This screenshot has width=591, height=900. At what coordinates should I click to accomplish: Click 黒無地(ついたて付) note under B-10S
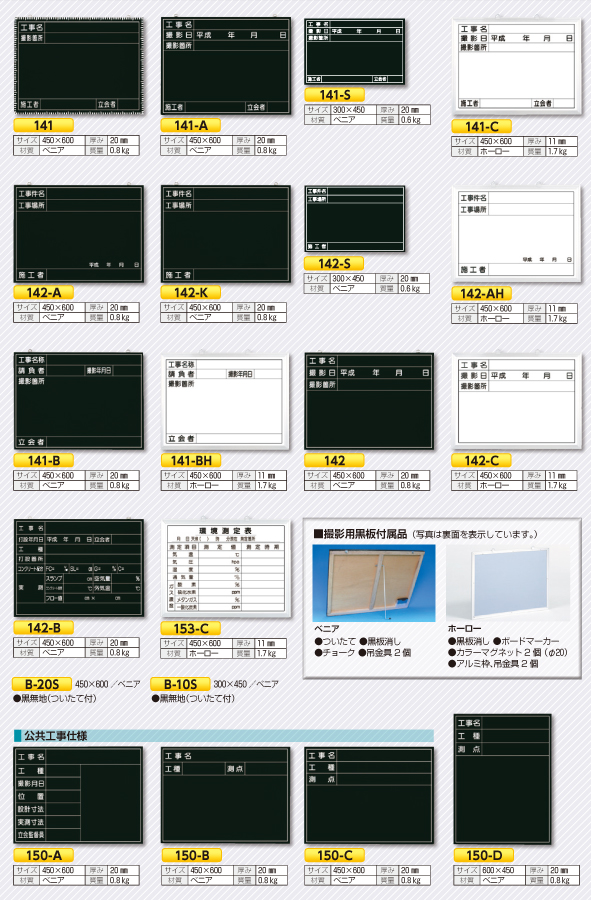[193, 699]
